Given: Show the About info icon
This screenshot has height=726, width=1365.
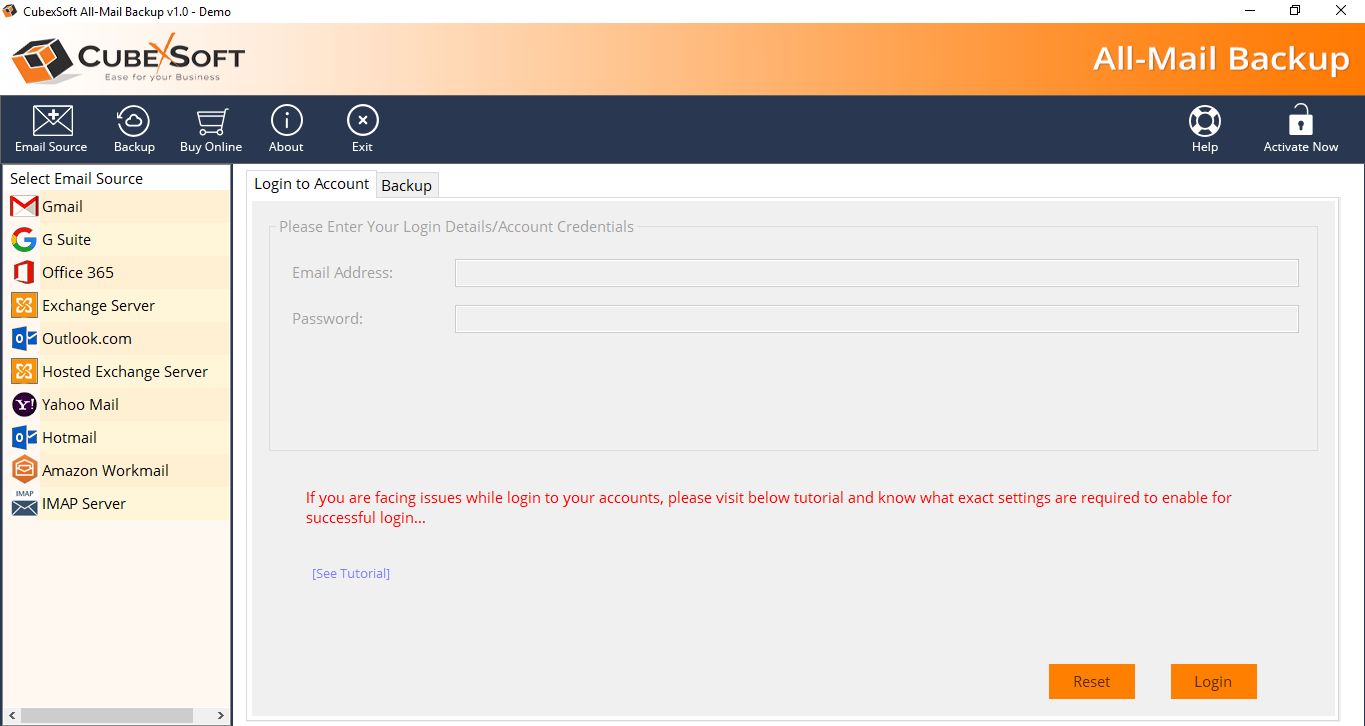Looking at the screenshot, I should (286, 121).
